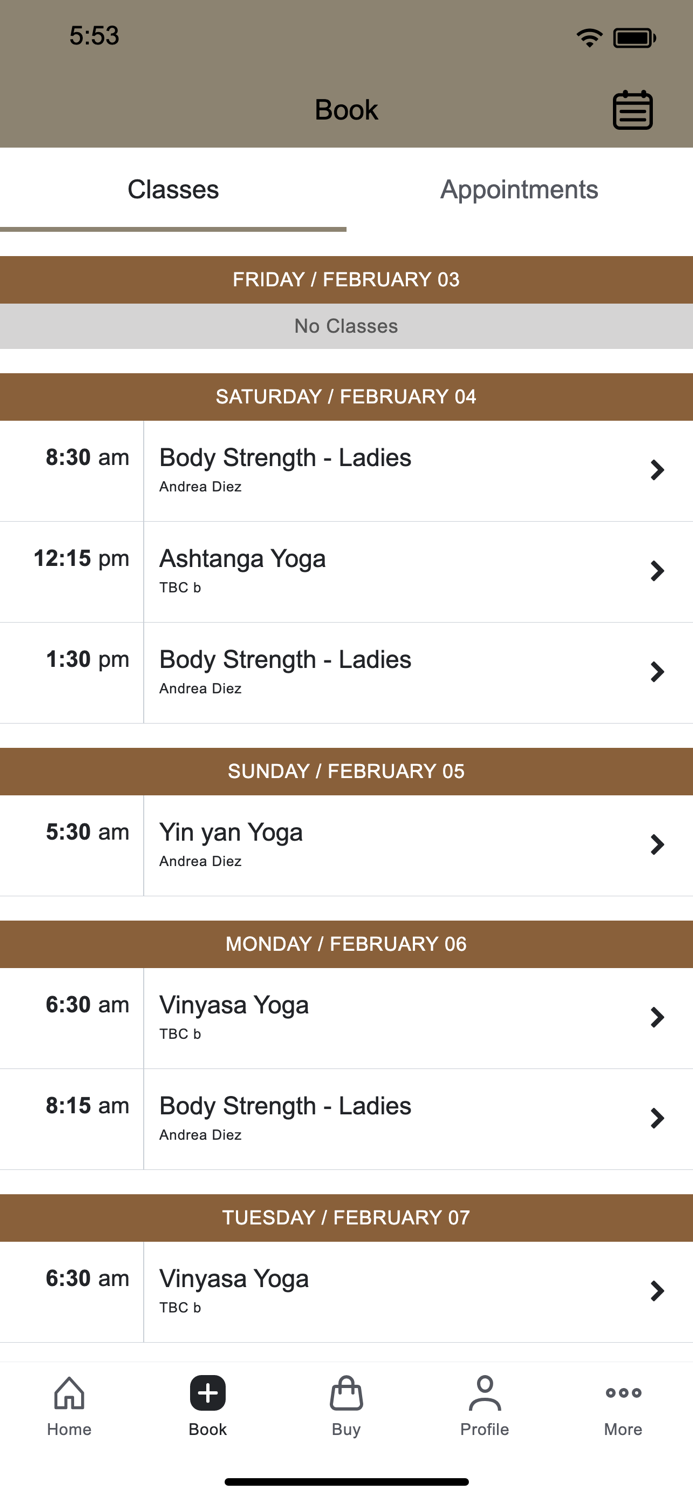This screenshot has width=693, height=1500.
Task: Tap the battery indicator icon
Action: [x=632, y=36]
